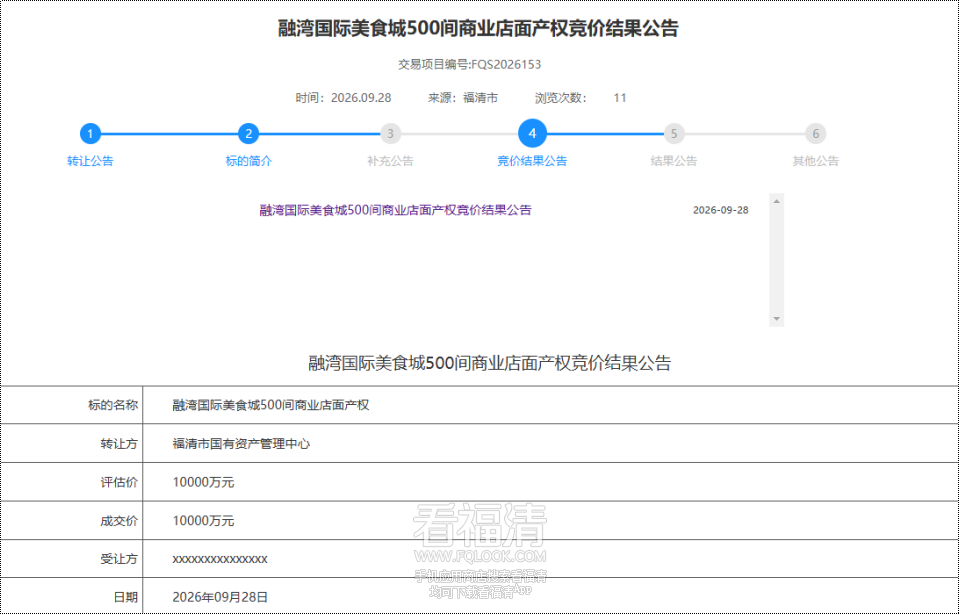Click the 标的名称 row label
The image size is (961, 615).
(113, 405)
